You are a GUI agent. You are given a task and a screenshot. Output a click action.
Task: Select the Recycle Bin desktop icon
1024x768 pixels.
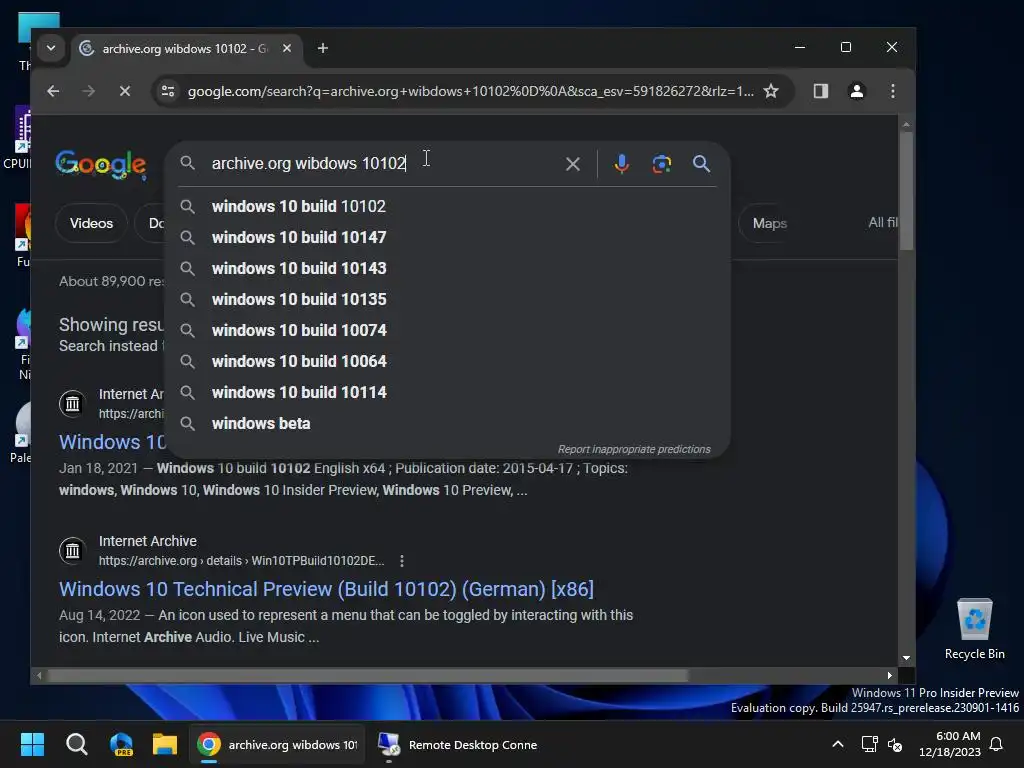pos(974,630)
